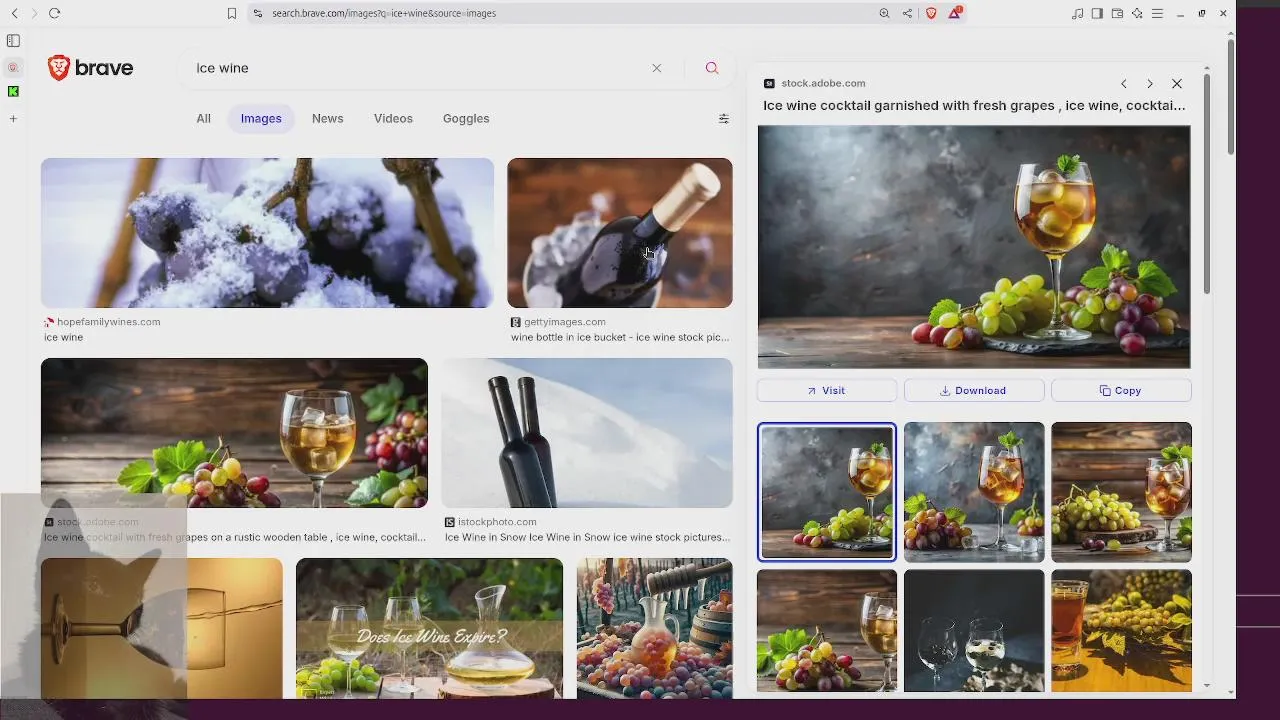Open the Brave Wallet icon
Screen dimensions: 1280x720
pyautogui.click(x=1117, y=13)
